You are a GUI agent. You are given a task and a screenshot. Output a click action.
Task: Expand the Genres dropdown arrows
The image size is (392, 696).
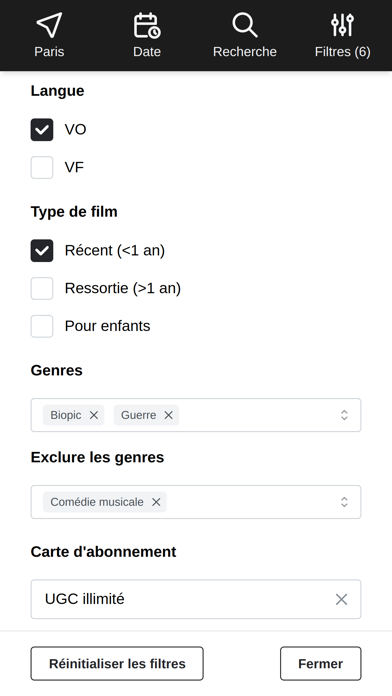coord(344,415)
